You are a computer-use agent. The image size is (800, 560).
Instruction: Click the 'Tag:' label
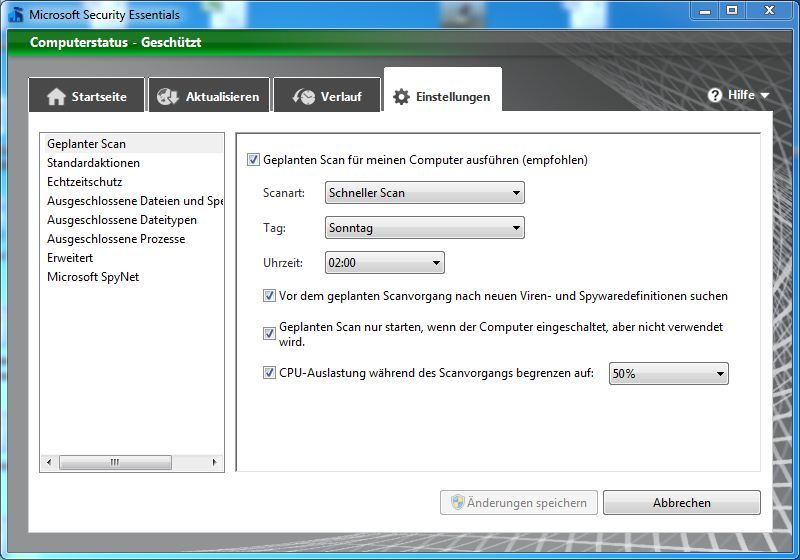274,227
